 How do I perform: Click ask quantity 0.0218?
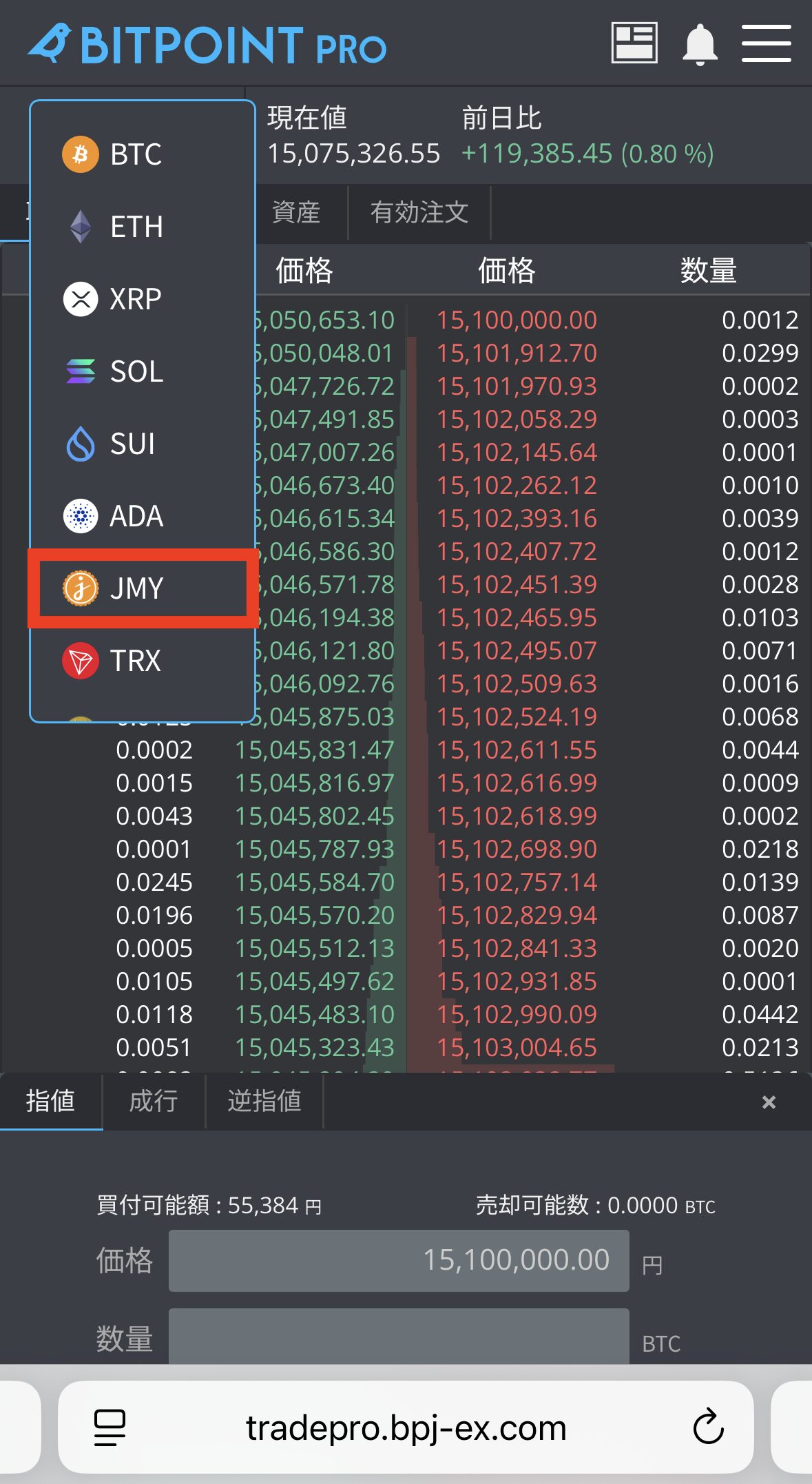pos(760,849)
